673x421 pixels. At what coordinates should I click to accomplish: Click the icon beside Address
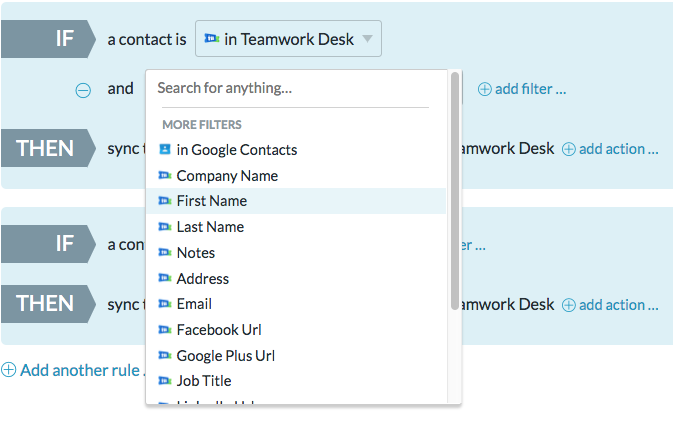coord(165,278)
